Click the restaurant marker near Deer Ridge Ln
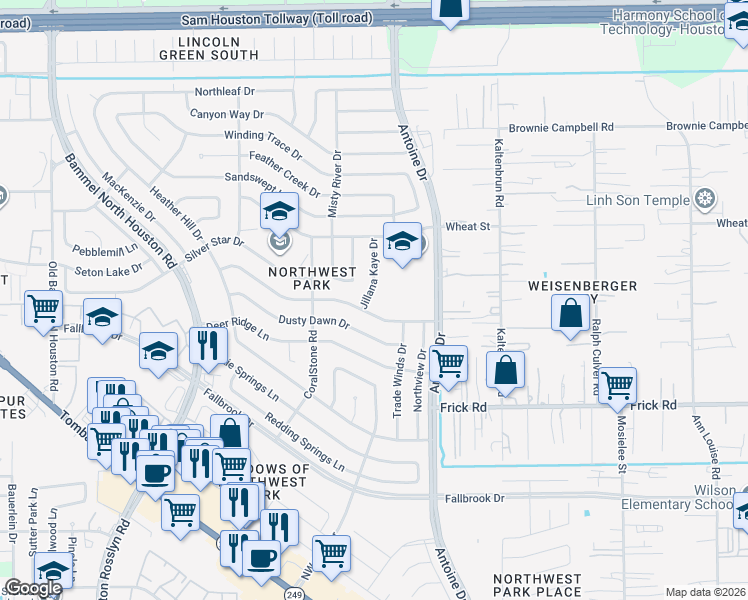Screen dimensions: 748x600 (208, 347)
